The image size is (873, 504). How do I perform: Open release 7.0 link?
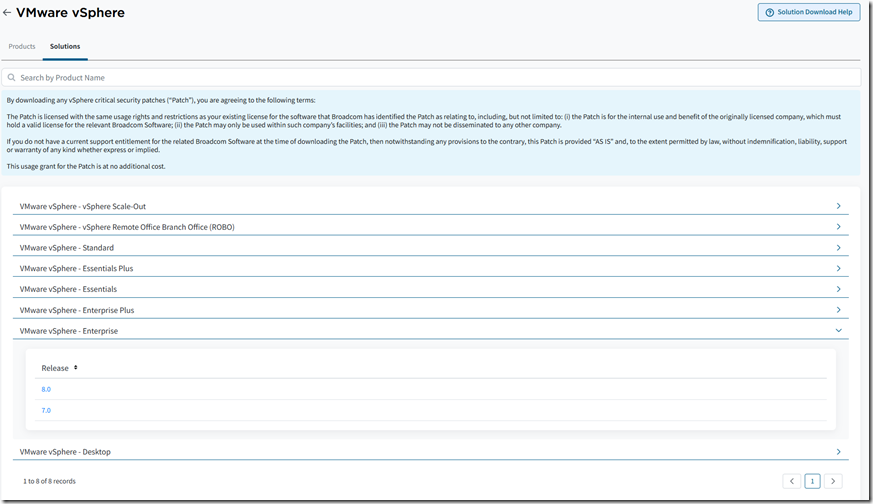coord(46,410)
